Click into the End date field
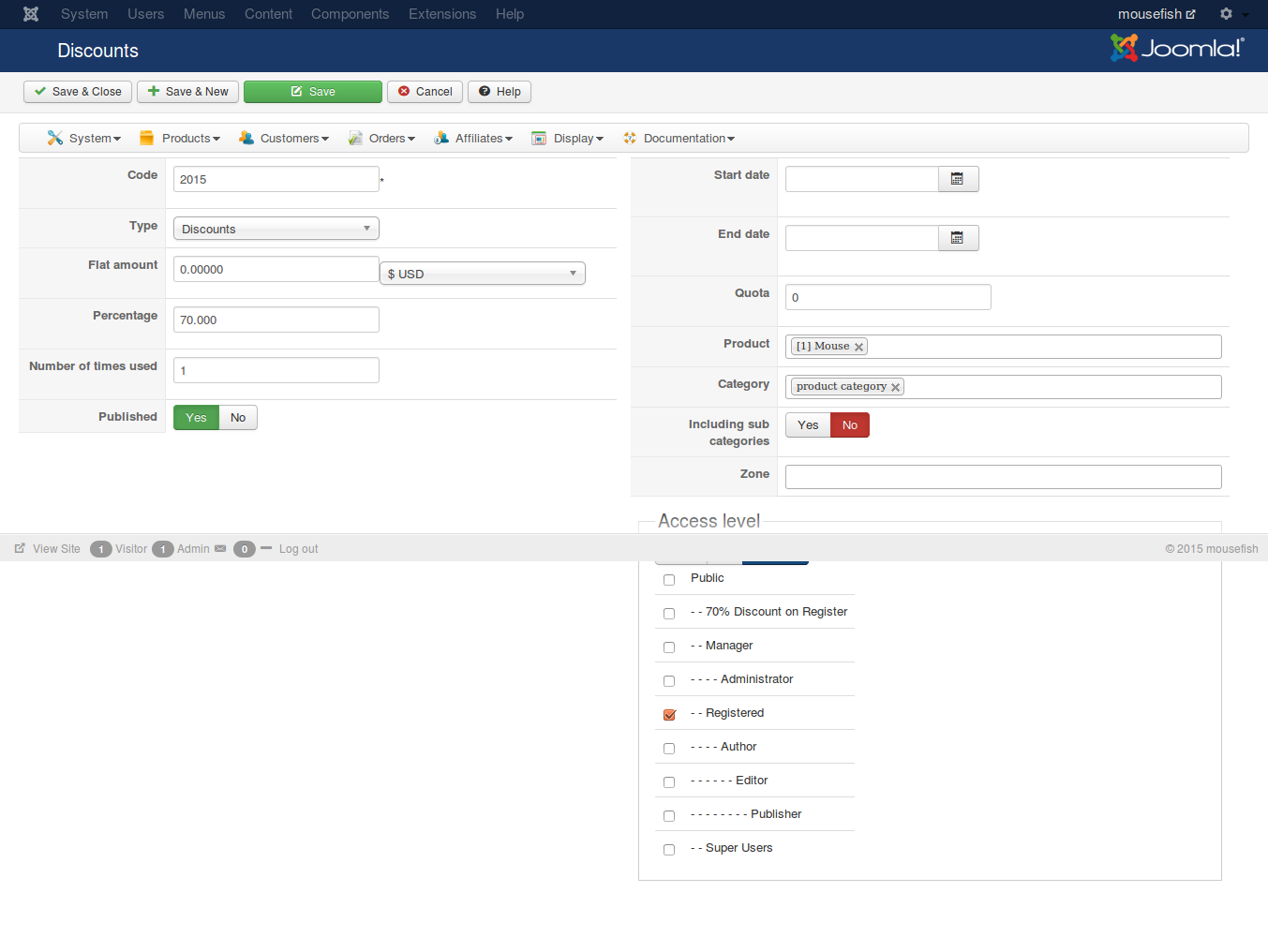This screenshot has width=1268, height=952. tap(862, 238)
